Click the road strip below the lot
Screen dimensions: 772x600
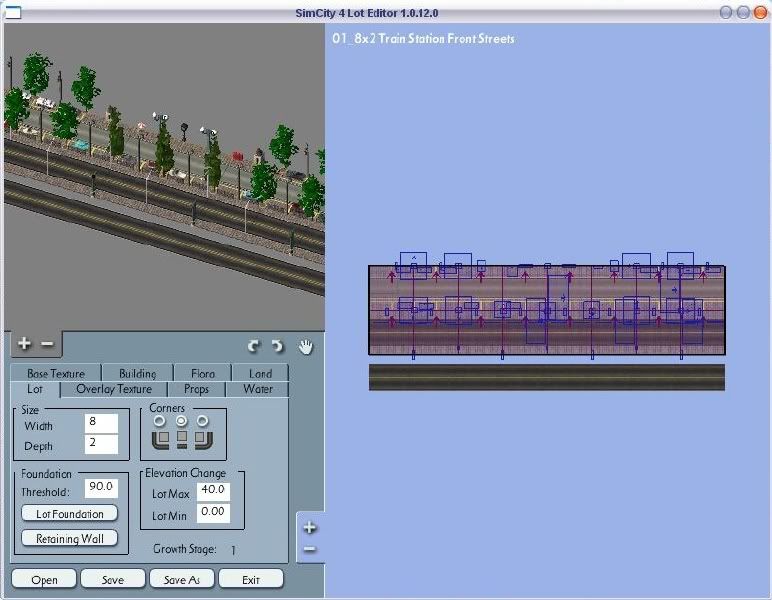[x=547, y=378]
